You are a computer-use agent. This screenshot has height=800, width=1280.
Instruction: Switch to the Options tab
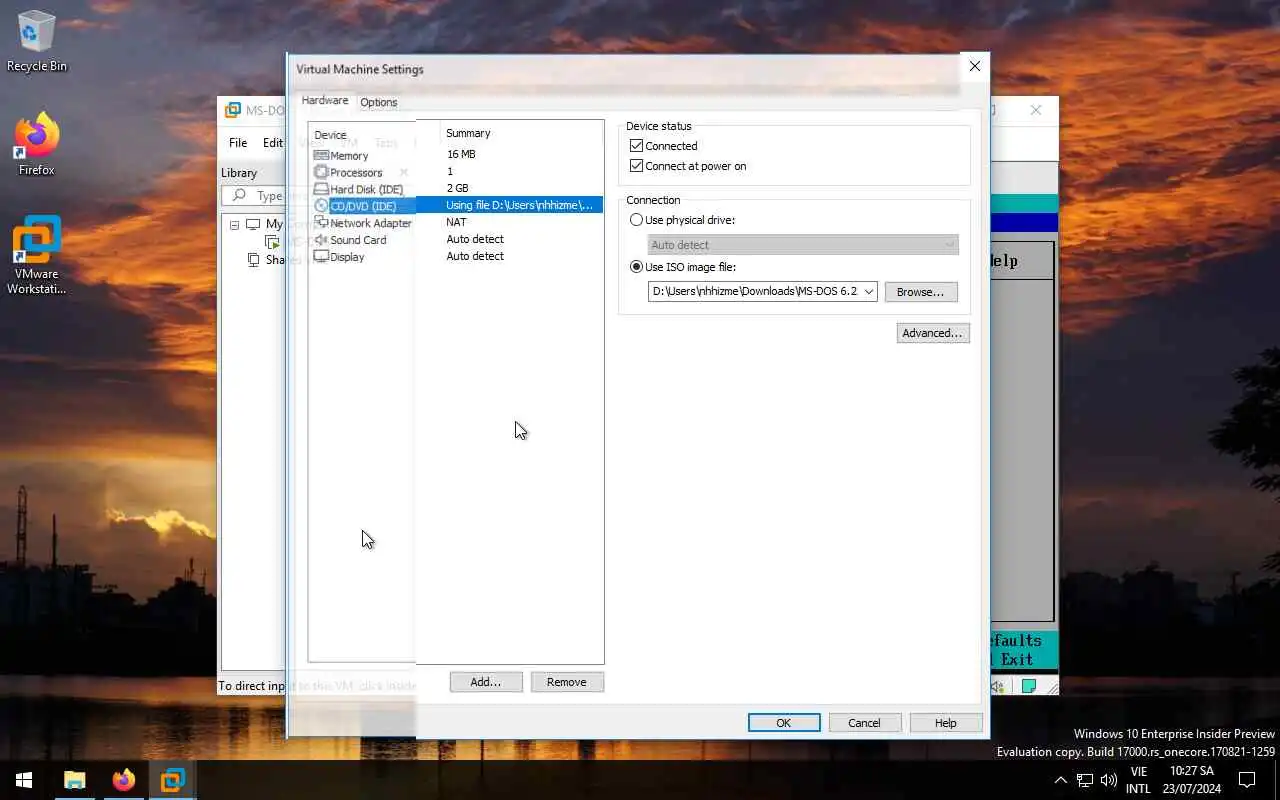point(379,102)
